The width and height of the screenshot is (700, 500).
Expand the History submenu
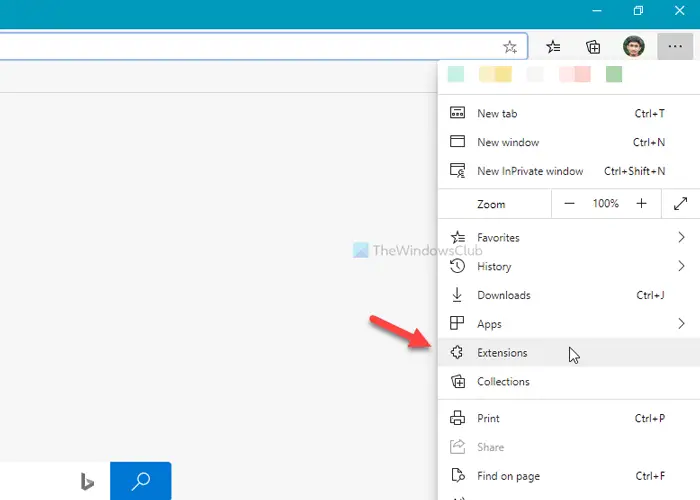pyautogui.click(x=569, y=267)
